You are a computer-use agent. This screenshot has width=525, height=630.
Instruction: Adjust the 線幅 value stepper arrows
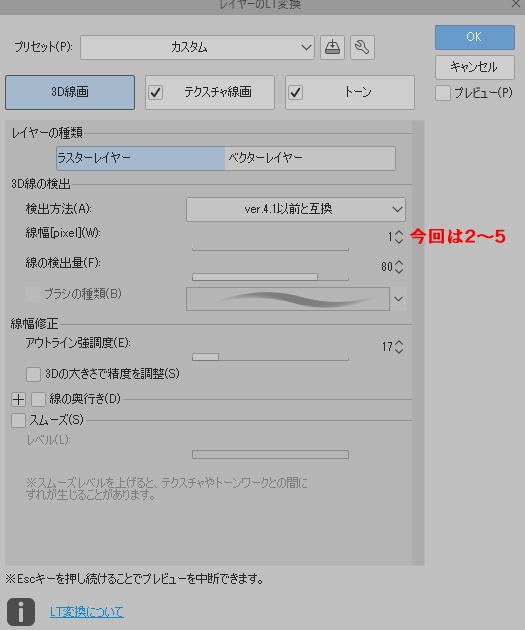point(398,237)
